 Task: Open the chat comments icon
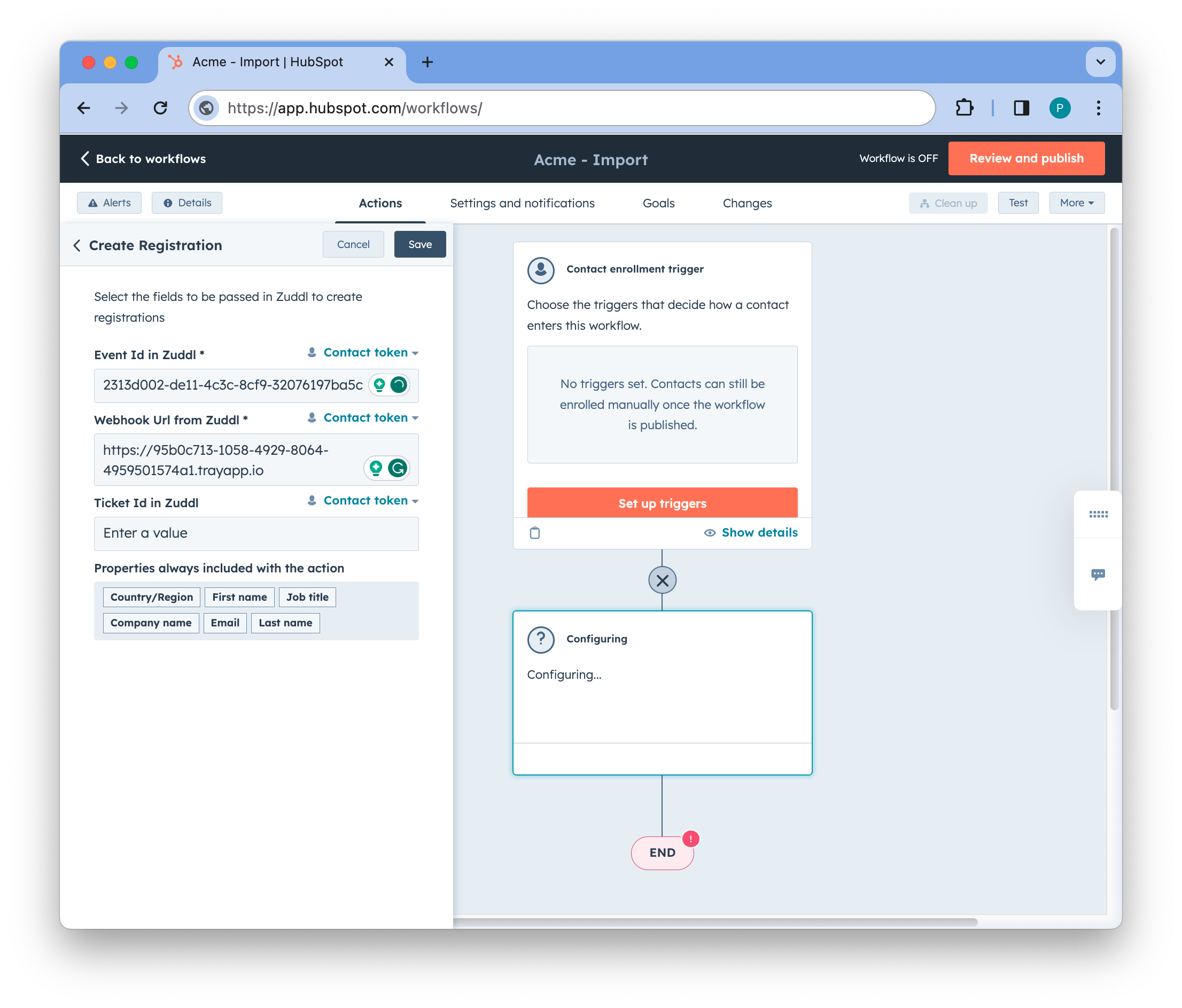1098,575
